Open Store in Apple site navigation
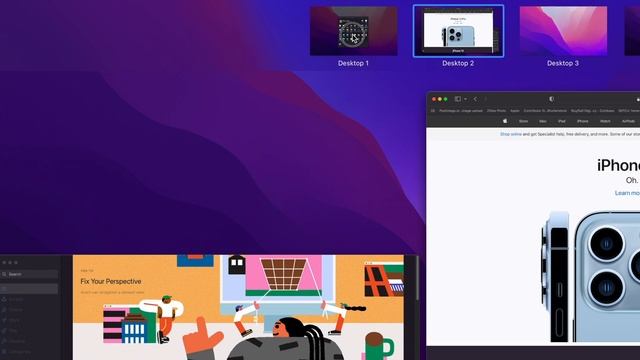 [523, 121]
